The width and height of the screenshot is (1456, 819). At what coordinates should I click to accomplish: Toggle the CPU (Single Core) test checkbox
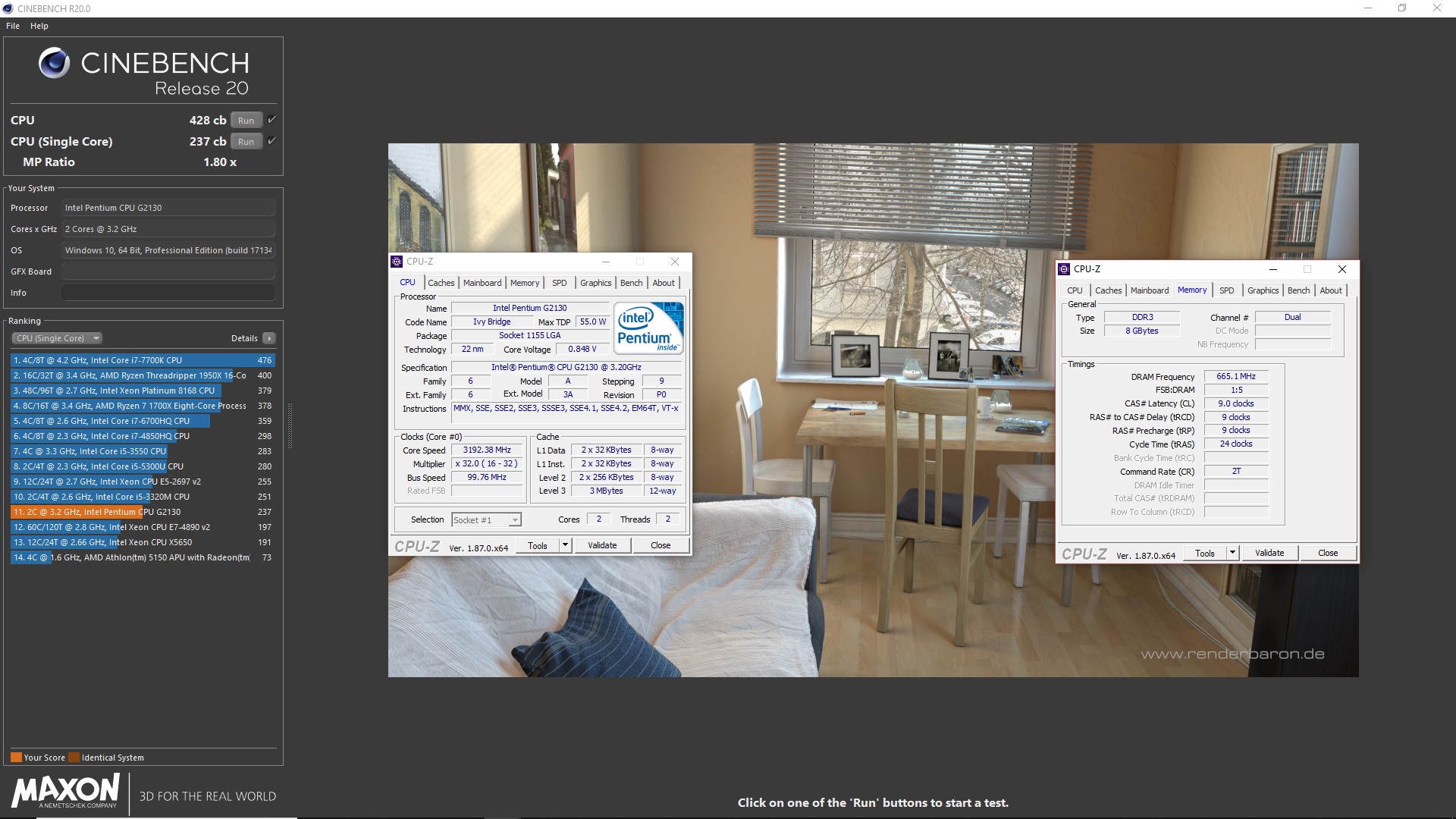tap(271, 141)
